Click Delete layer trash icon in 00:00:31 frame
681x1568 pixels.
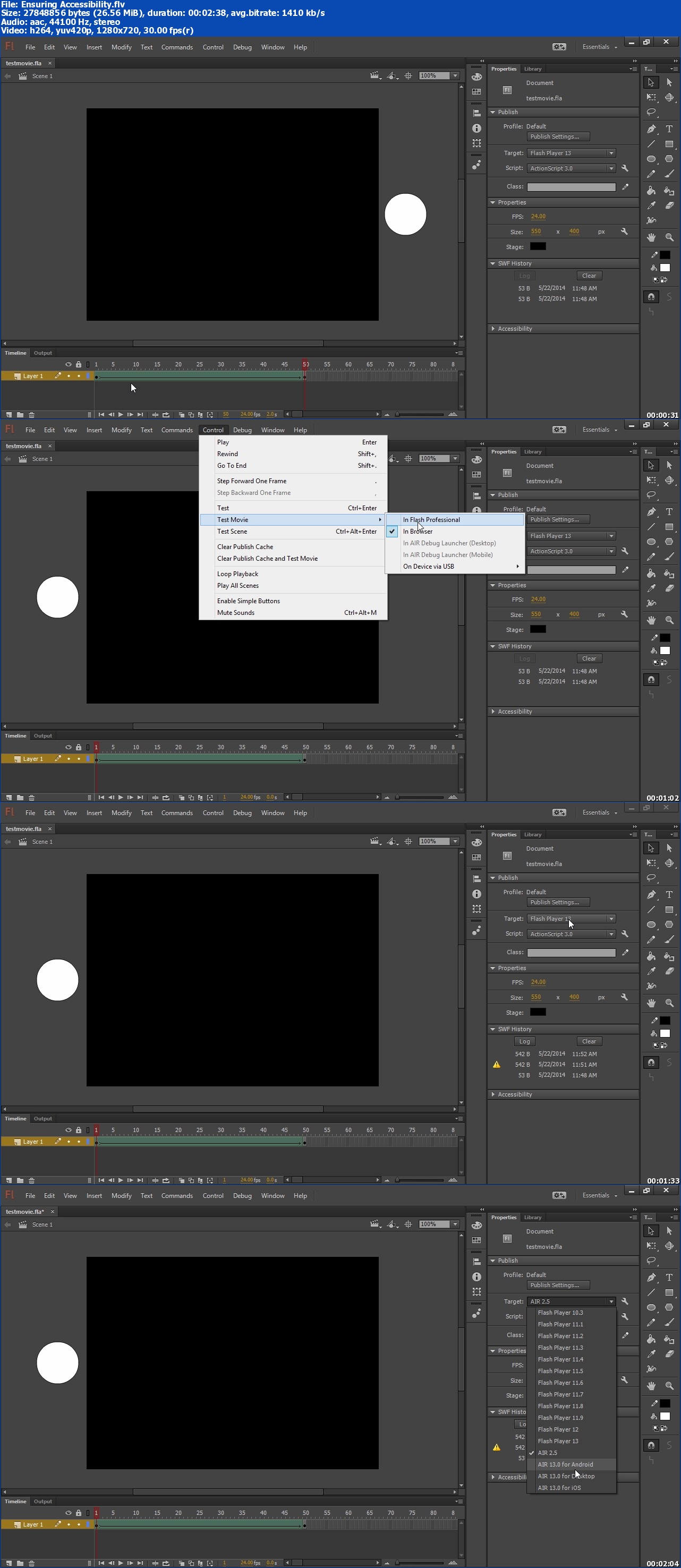click(32, 415)
